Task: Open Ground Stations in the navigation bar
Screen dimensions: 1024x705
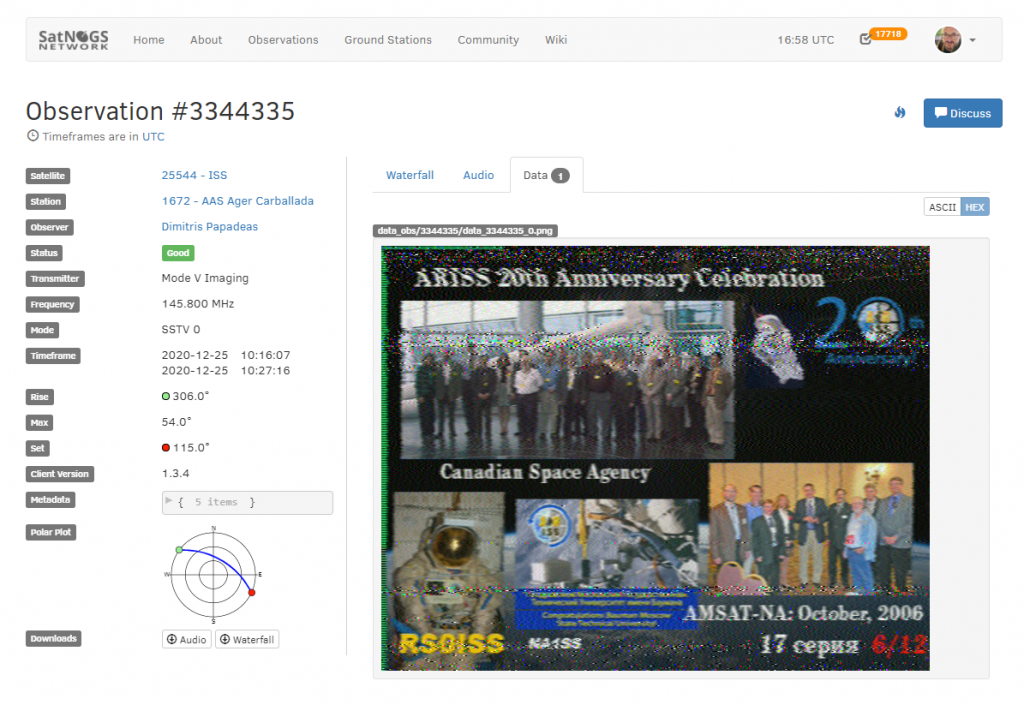Action: [x=388, y=40]
